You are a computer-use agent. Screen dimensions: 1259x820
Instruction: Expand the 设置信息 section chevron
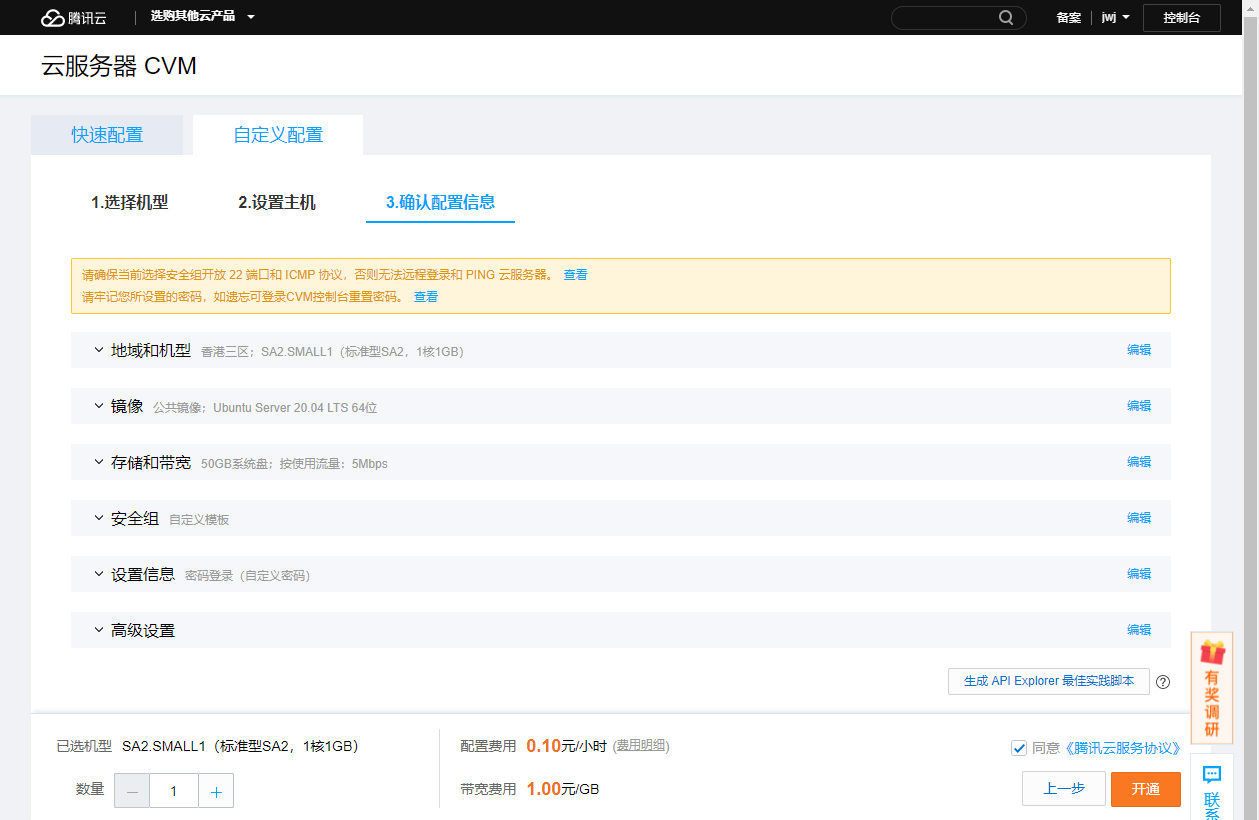[x=98, y=574]
